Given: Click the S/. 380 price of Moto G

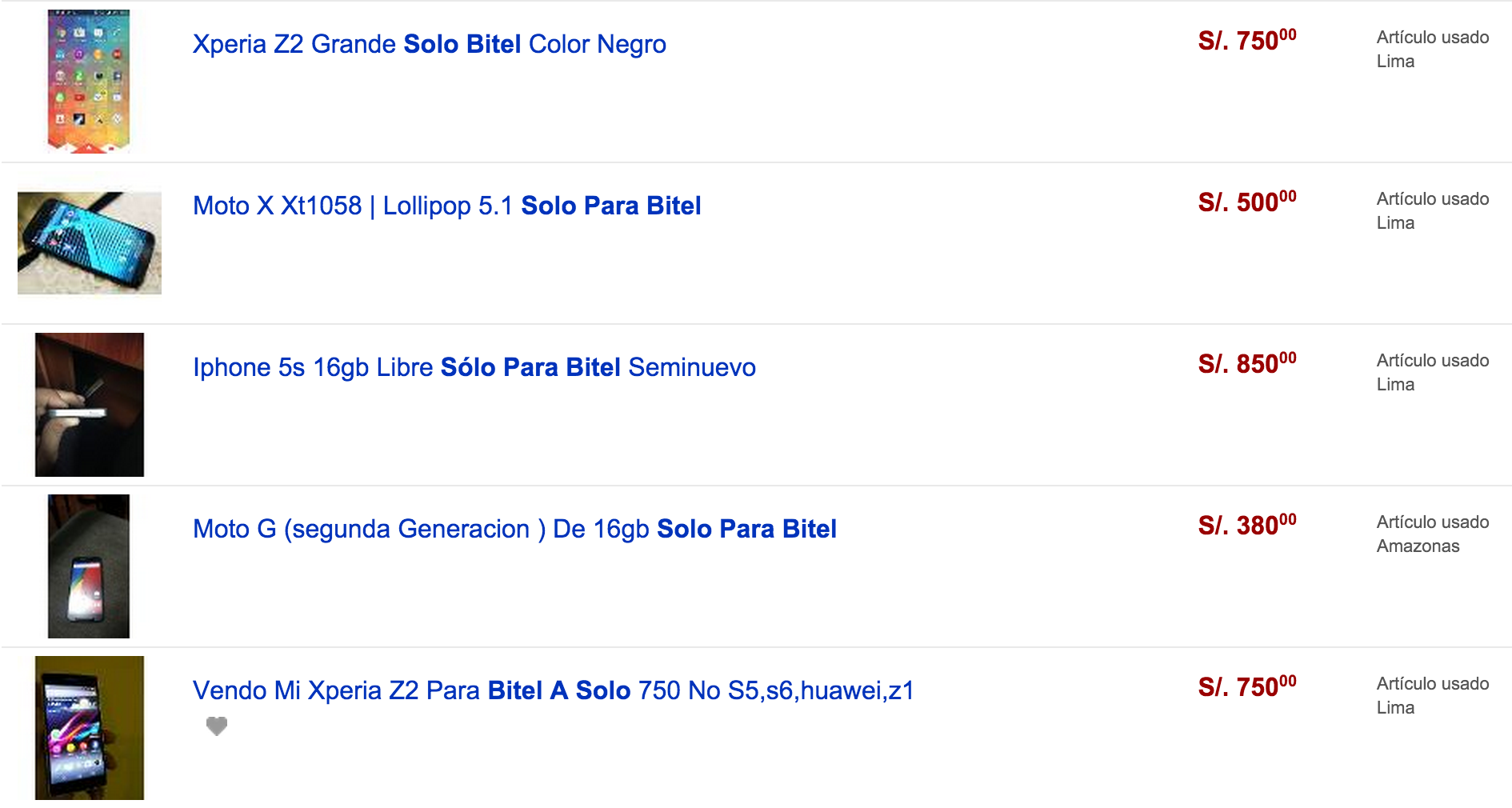Looking at the screenshot, I should 1247,525.
